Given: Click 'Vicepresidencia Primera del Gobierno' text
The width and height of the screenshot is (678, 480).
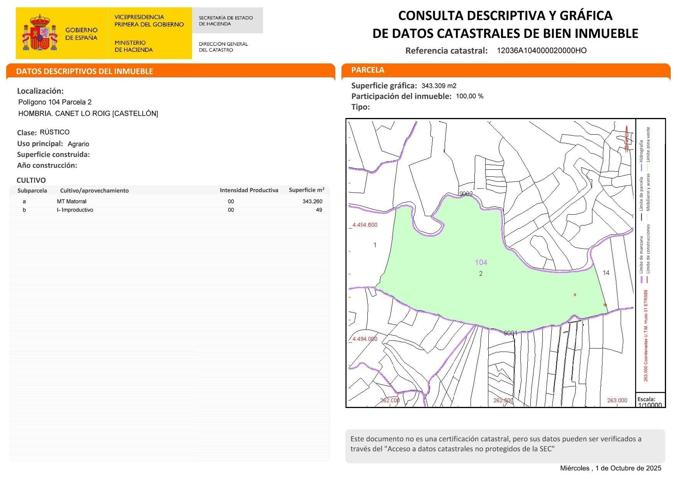Looking at the screenshot, I should (149, 21).
